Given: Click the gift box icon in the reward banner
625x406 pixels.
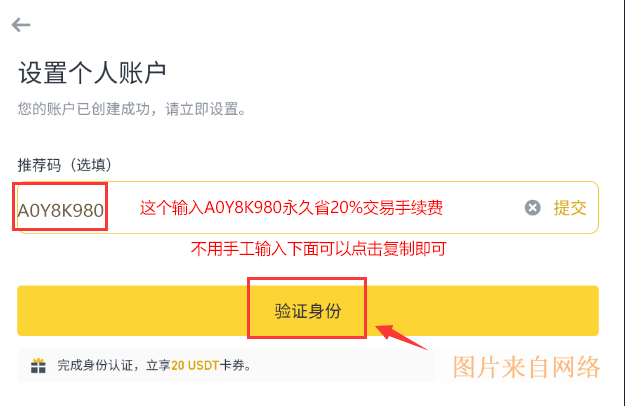Looking at the screenshot, I should tap(38, 365).
